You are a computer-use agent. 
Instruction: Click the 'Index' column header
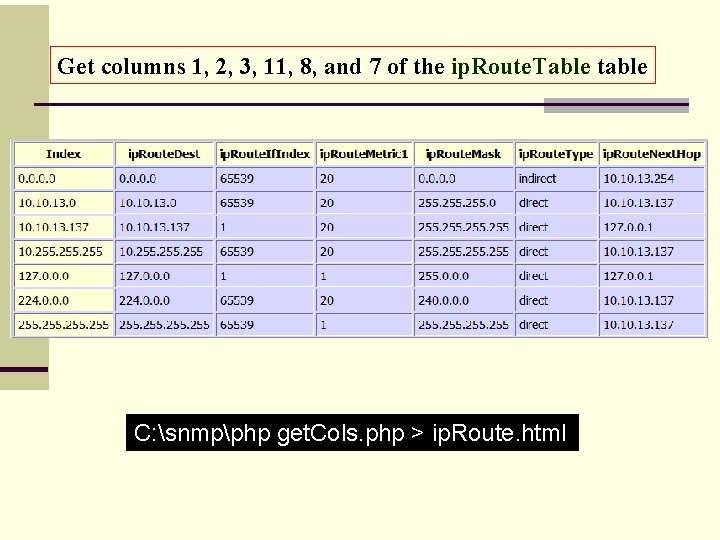(64, 154)
